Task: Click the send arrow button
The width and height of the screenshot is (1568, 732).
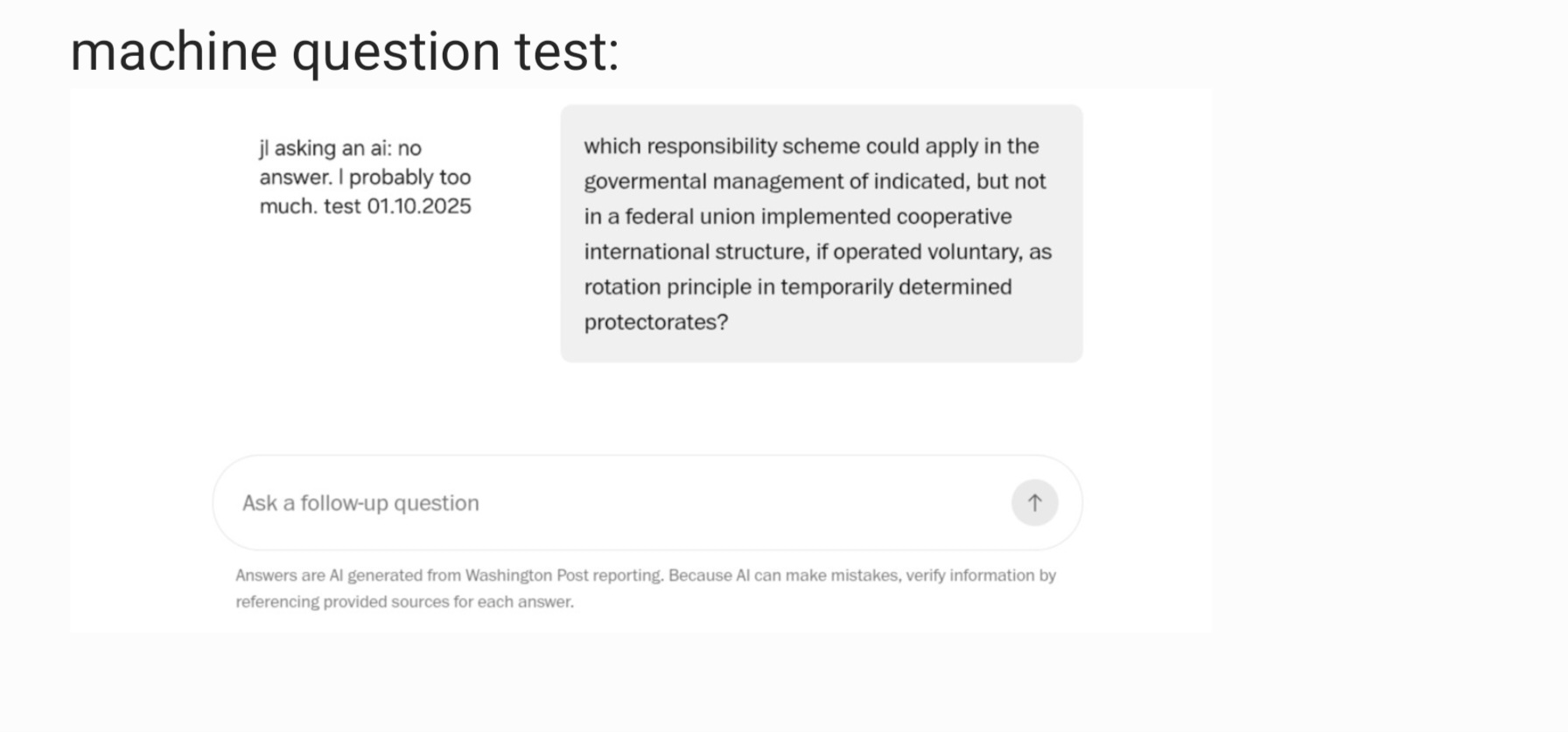Action: [1034, 503]
